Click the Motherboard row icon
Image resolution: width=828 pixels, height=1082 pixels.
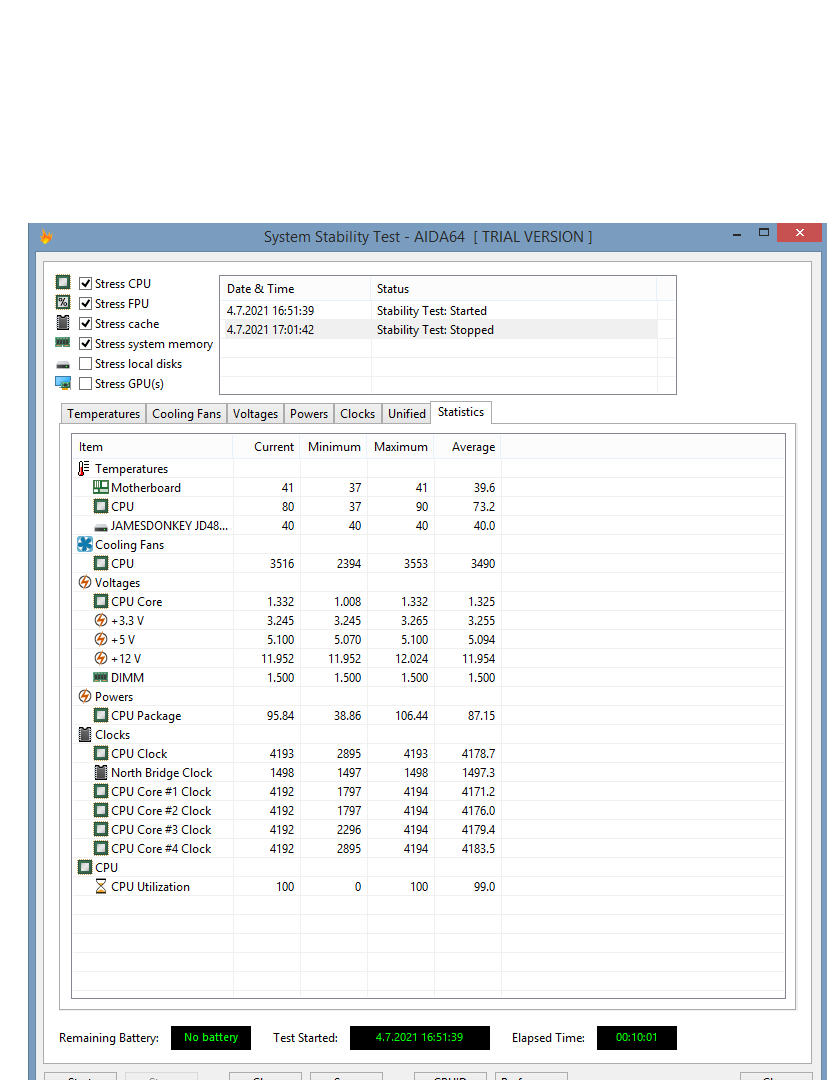[101, 487]
